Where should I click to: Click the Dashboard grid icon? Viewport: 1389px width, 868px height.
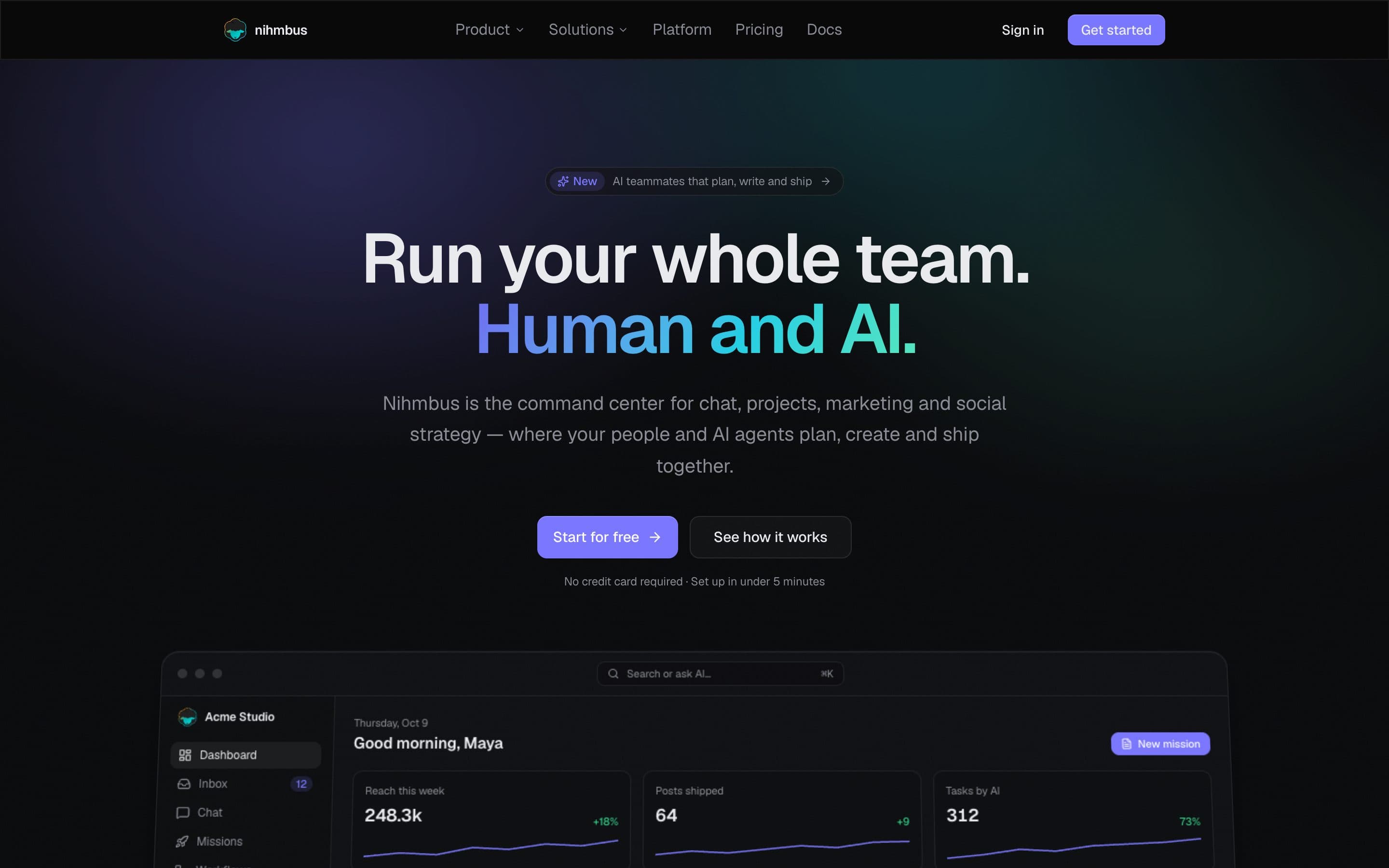185,755
